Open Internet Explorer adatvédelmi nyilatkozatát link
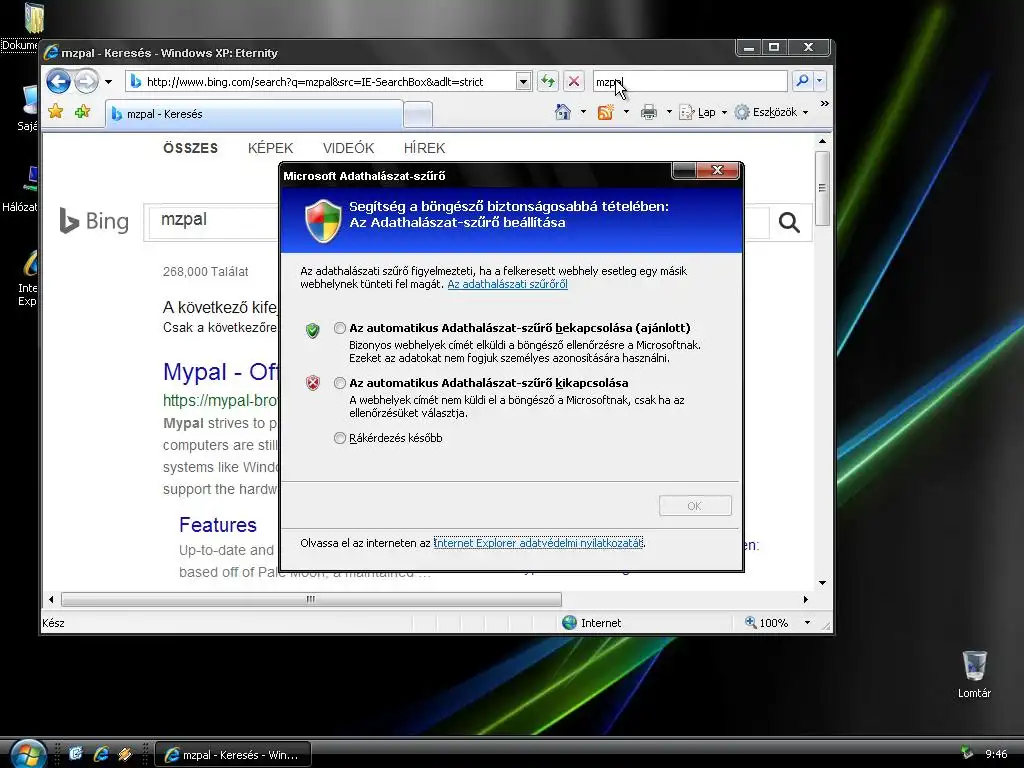Image resolution: width=1024 pixels, height=768 pixels. coord(538,543)
